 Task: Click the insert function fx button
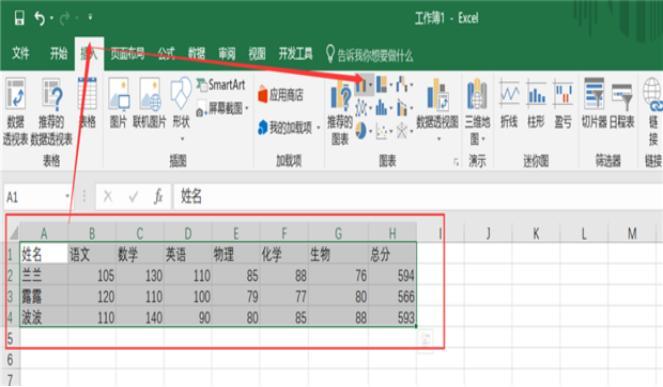pos(159,197)
